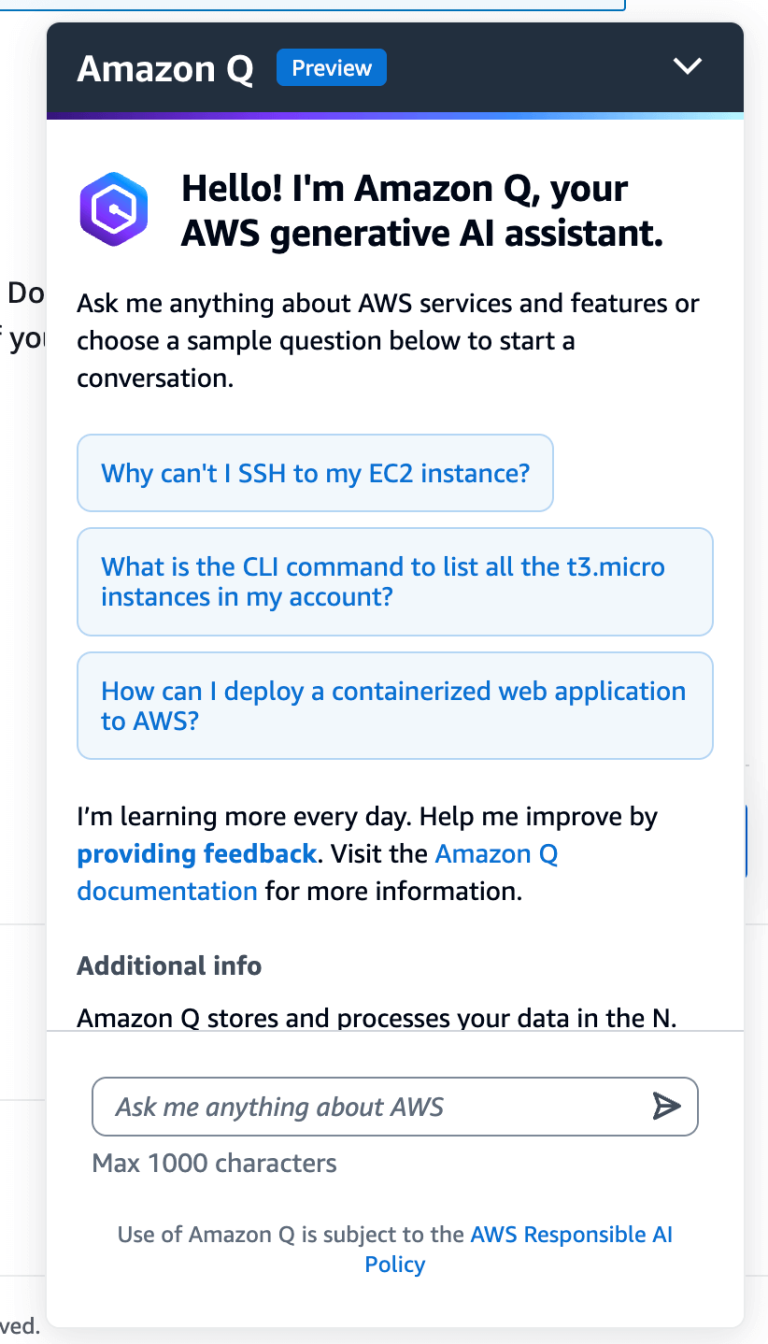Click the Amazon Q hexagon logo icon
The width and height of the screenshot is (768, 1344).
click(x=113, y=208)
